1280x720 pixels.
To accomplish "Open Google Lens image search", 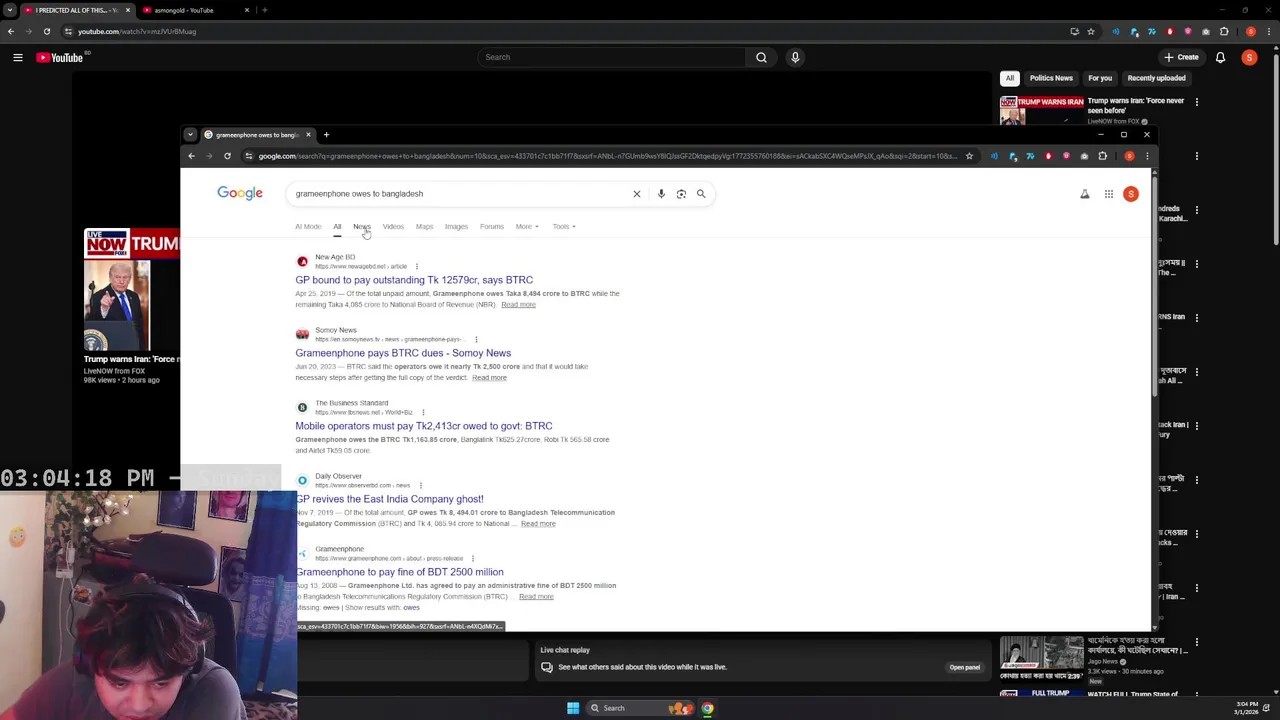I will (681, 194).
